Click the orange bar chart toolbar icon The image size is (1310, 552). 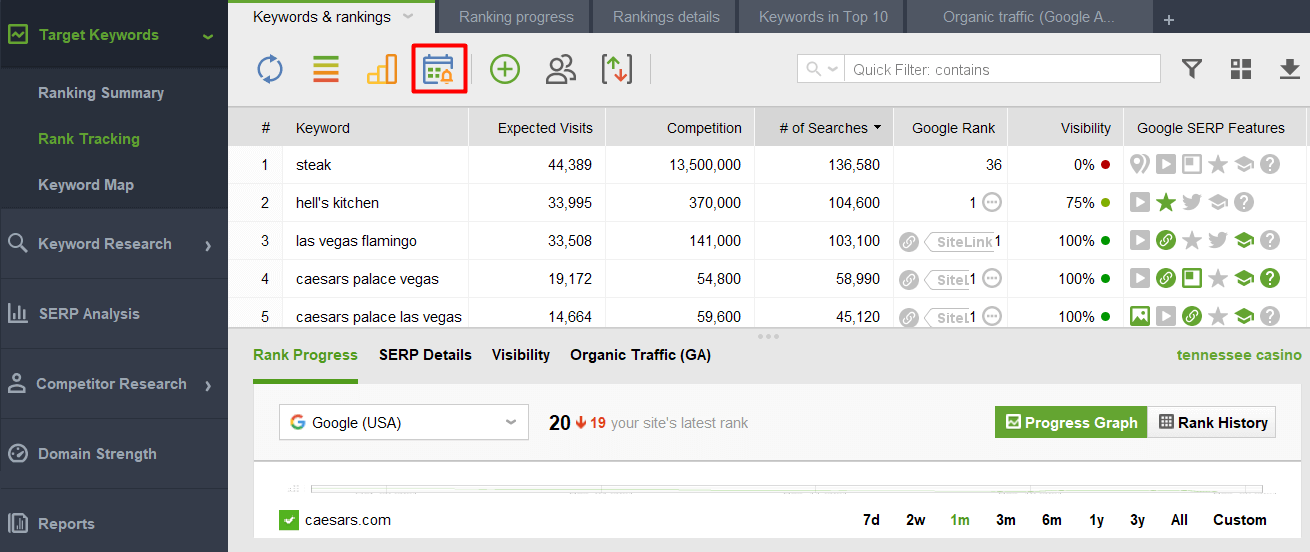[382, 69]
